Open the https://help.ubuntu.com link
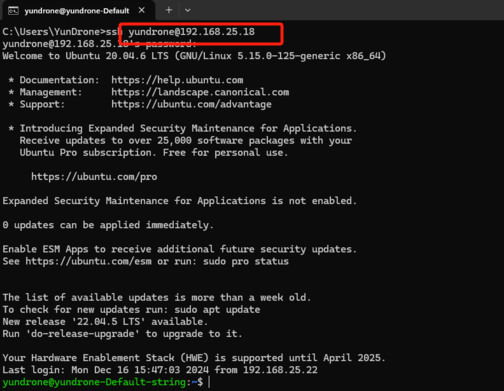The height and width of the screenshot is (391, 504). (177, 80)
